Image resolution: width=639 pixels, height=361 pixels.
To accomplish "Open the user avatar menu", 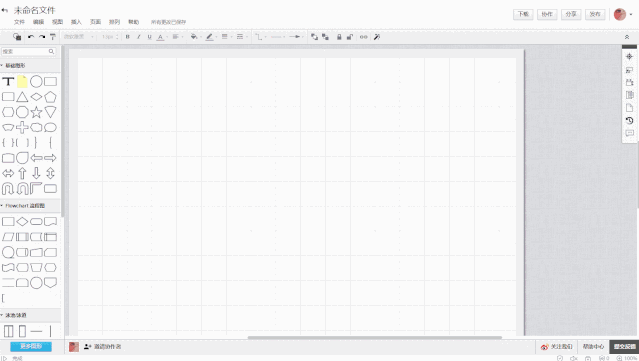I will 623,14.
